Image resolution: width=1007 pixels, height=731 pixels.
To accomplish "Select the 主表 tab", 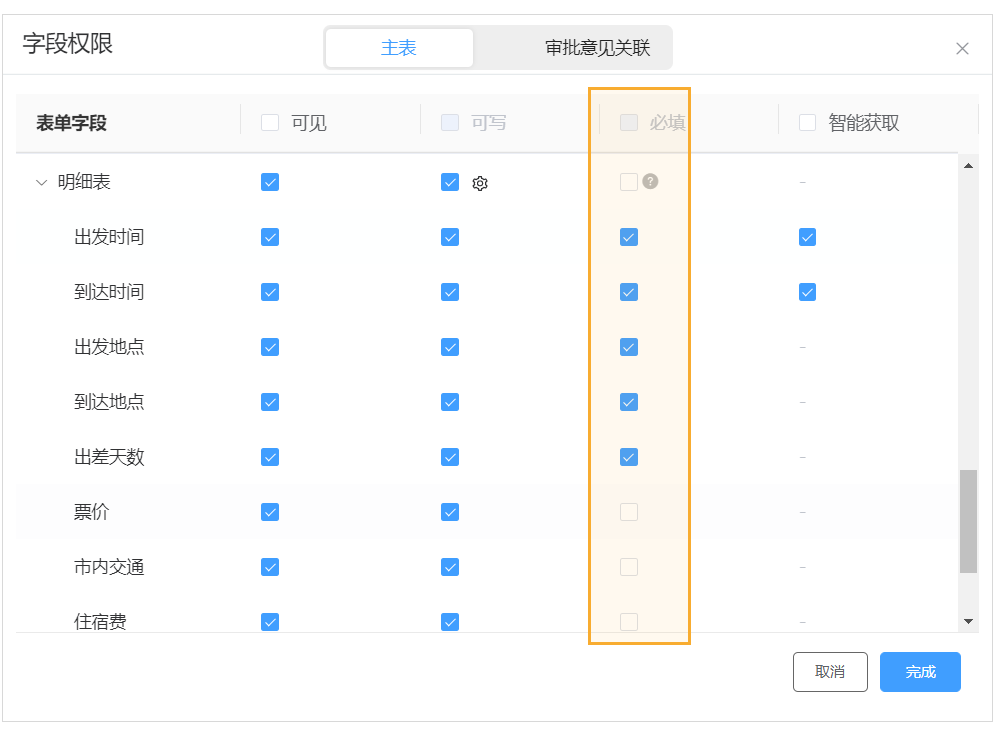I will point(399,48).
